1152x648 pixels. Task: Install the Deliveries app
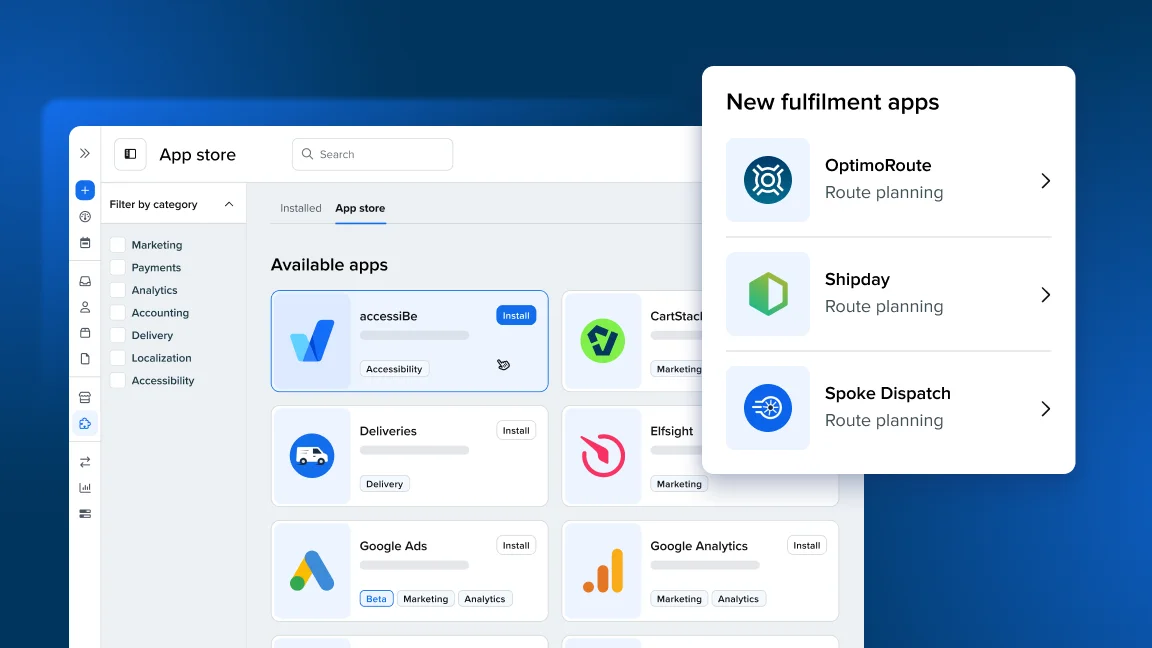click(516, 431)
